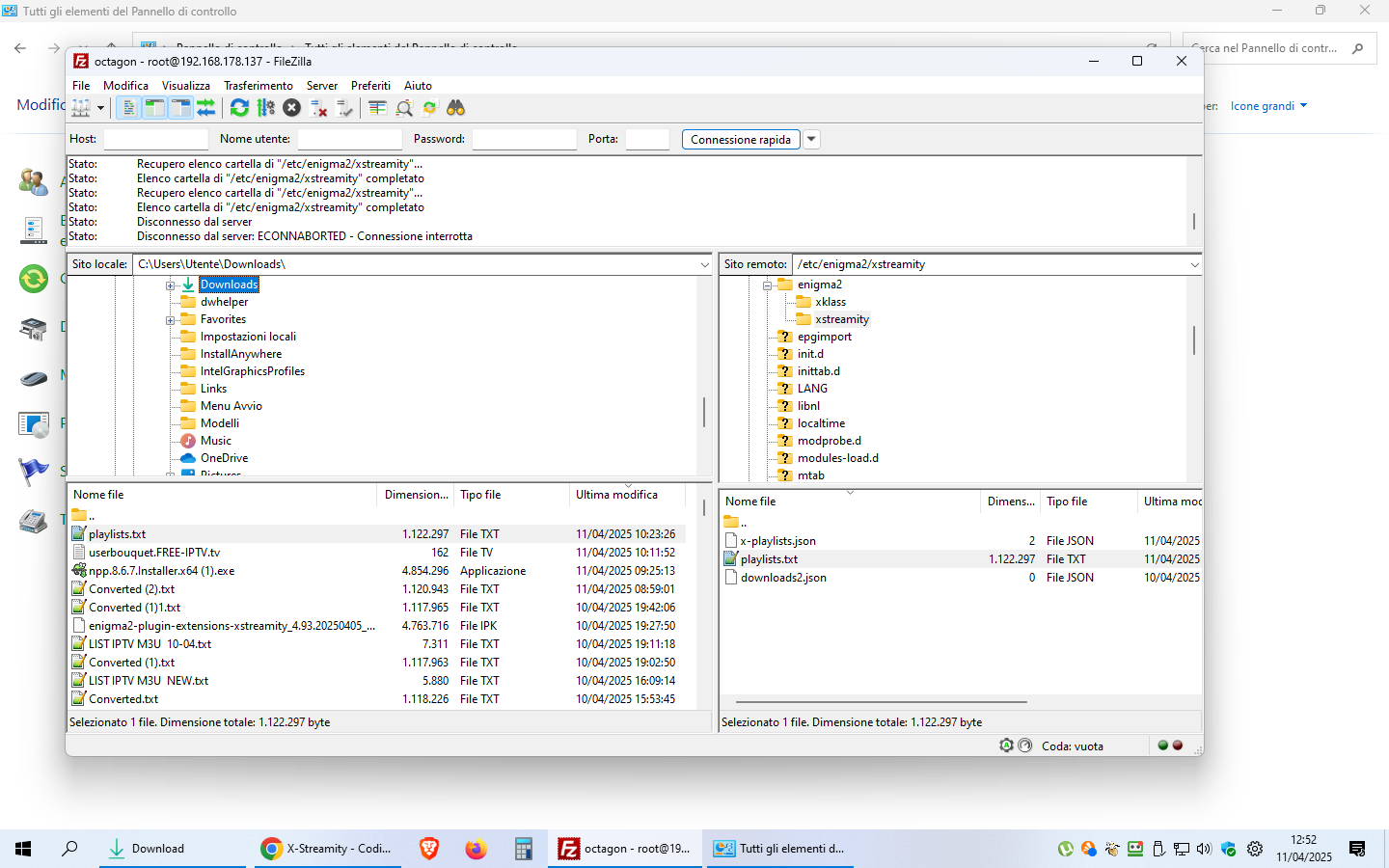This screenshot has height=868, width=1389.
Task: Click the Windows Security shield tray icon
Action: [x=1228, y=849]
